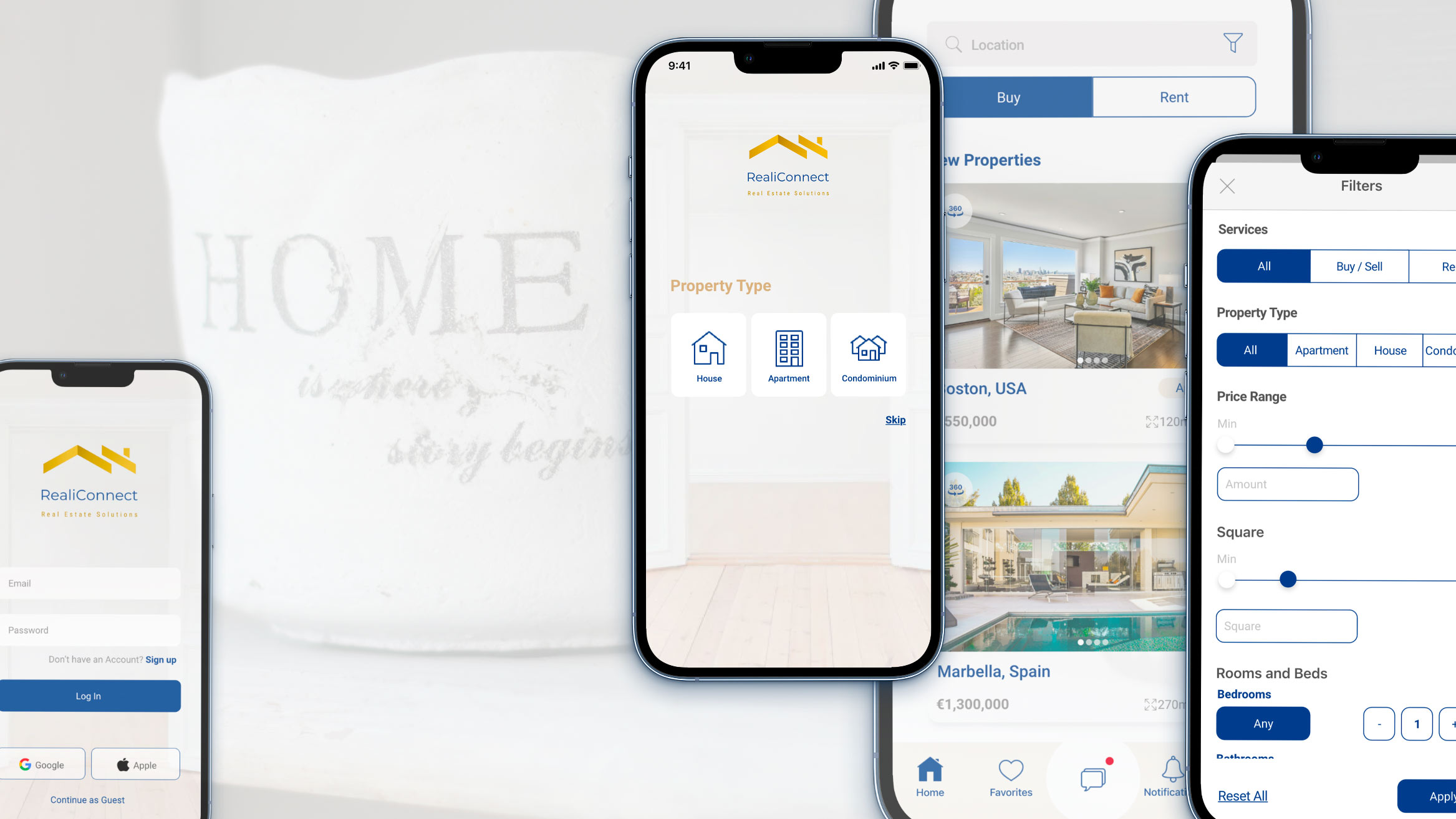Click the Amount price range input field
Screen dimensions: 1456x819
(1287, 484)
